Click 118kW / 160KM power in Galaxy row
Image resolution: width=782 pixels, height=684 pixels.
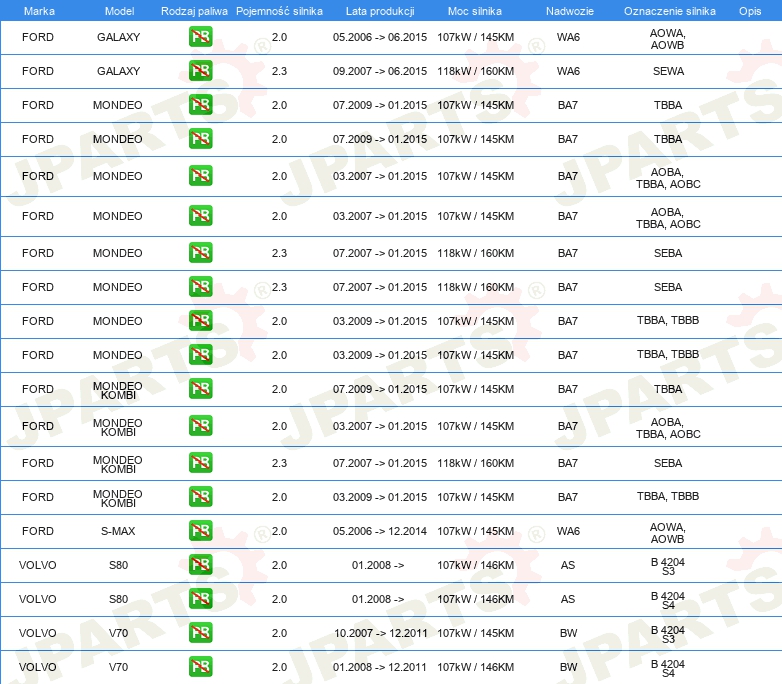[475, 71]
